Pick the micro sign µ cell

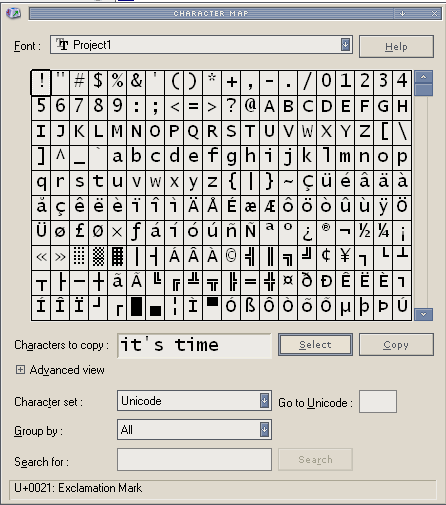click(x=345, y=307)
